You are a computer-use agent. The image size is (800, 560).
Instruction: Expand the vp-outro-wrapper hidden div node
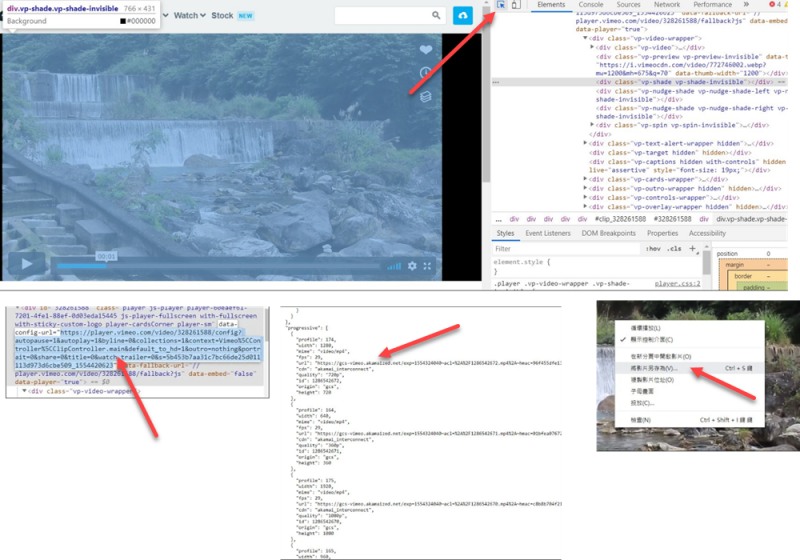coord(585,188)
